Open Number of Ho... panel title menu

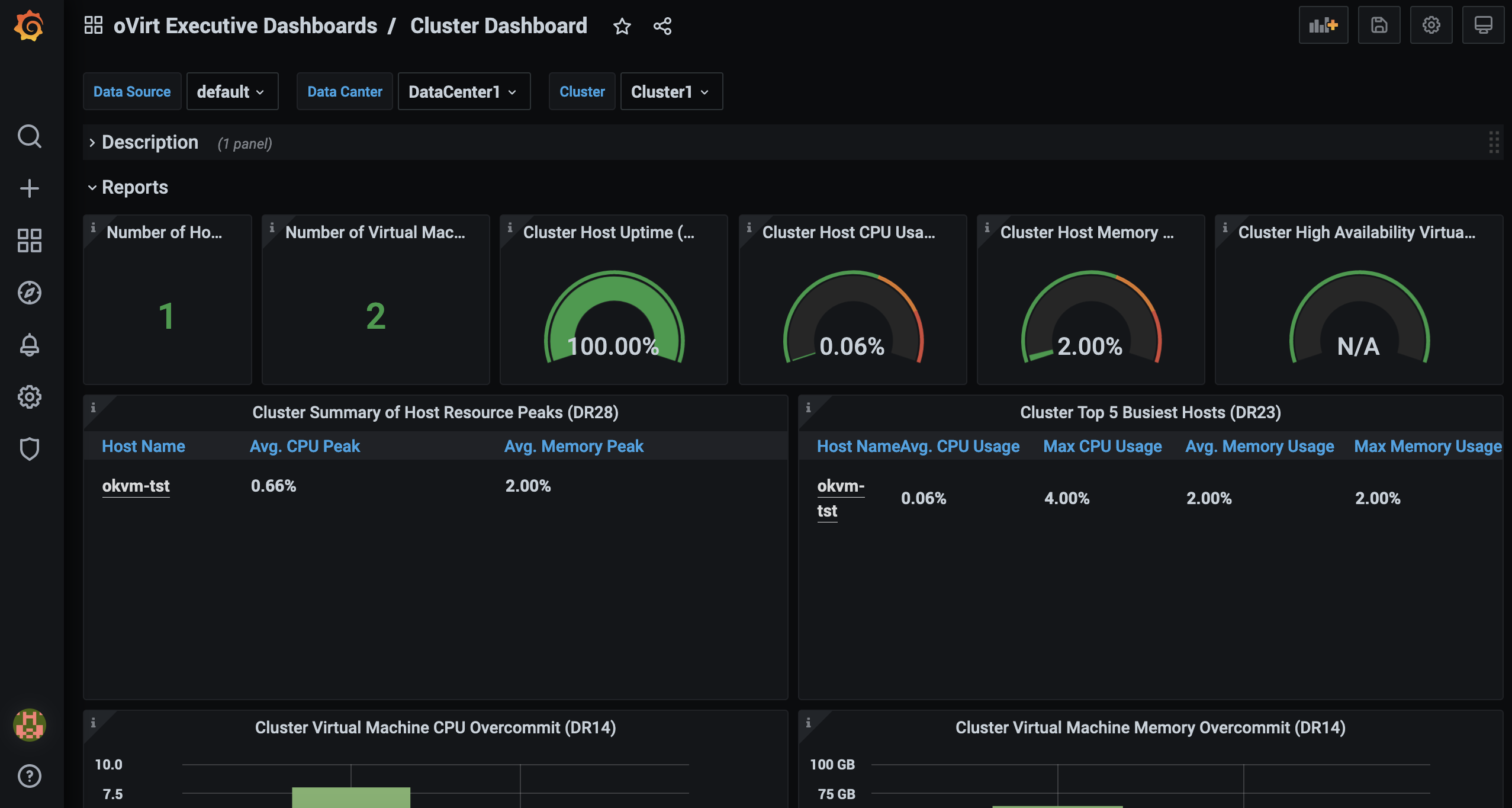(x=165, y=232)
